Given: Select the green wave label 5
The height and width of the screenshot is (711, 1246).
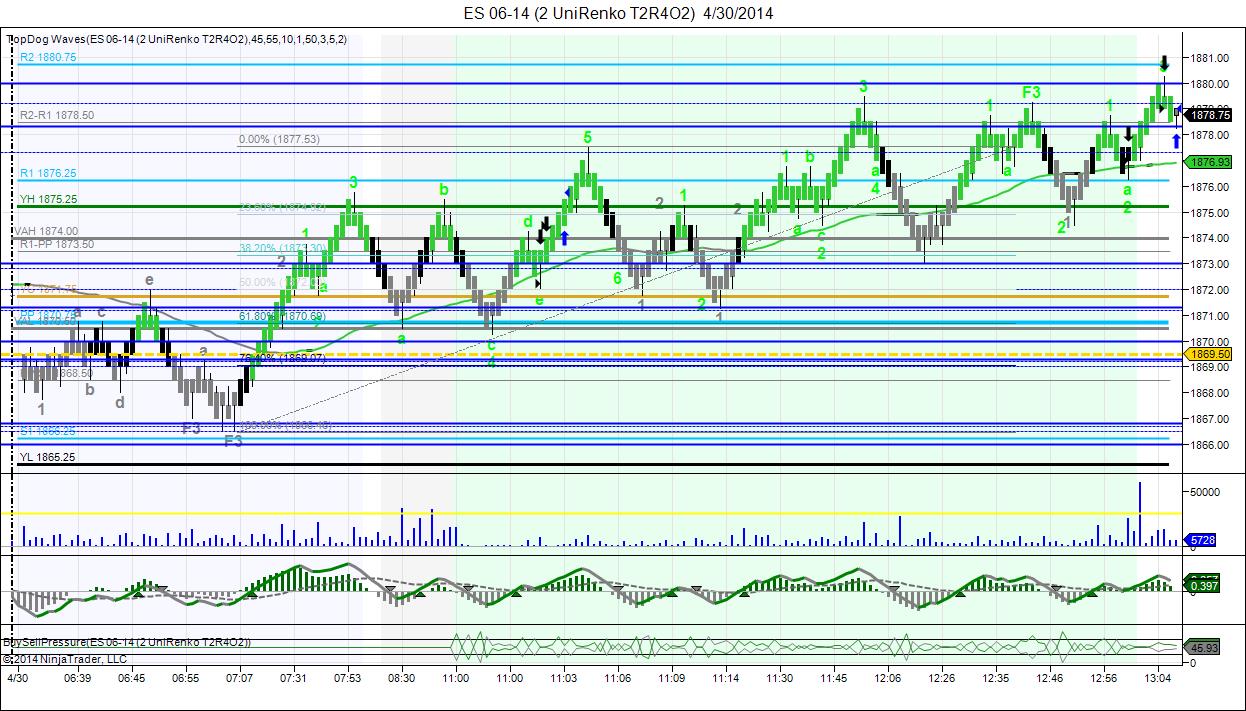Looking at the screenshot, I should tap(588, 136).
